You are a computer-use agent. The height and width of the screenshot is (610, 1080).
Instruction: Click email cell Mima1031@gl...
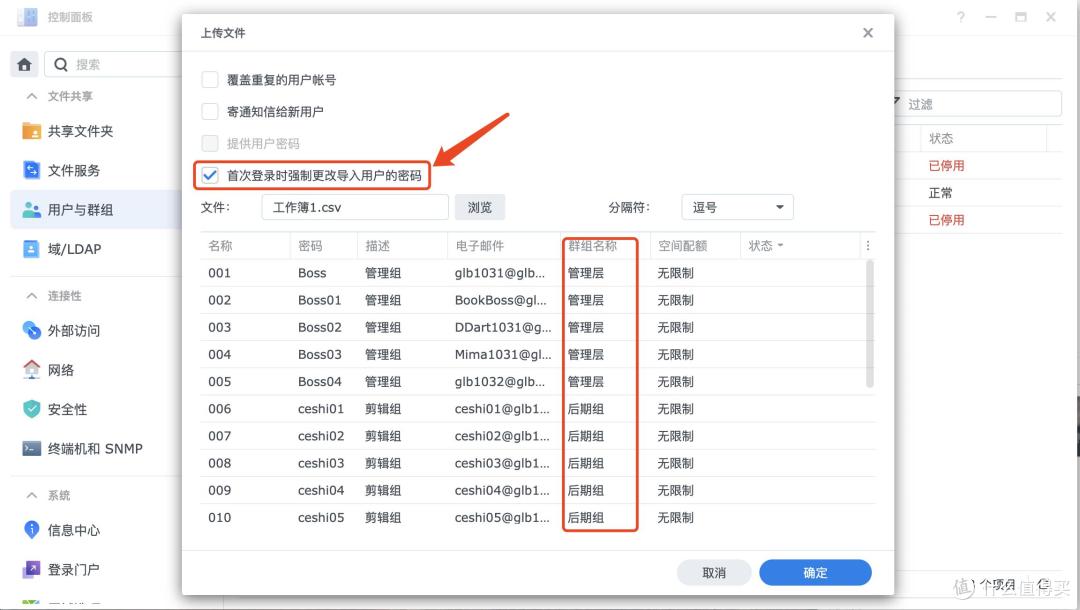(x=503, y=355)
